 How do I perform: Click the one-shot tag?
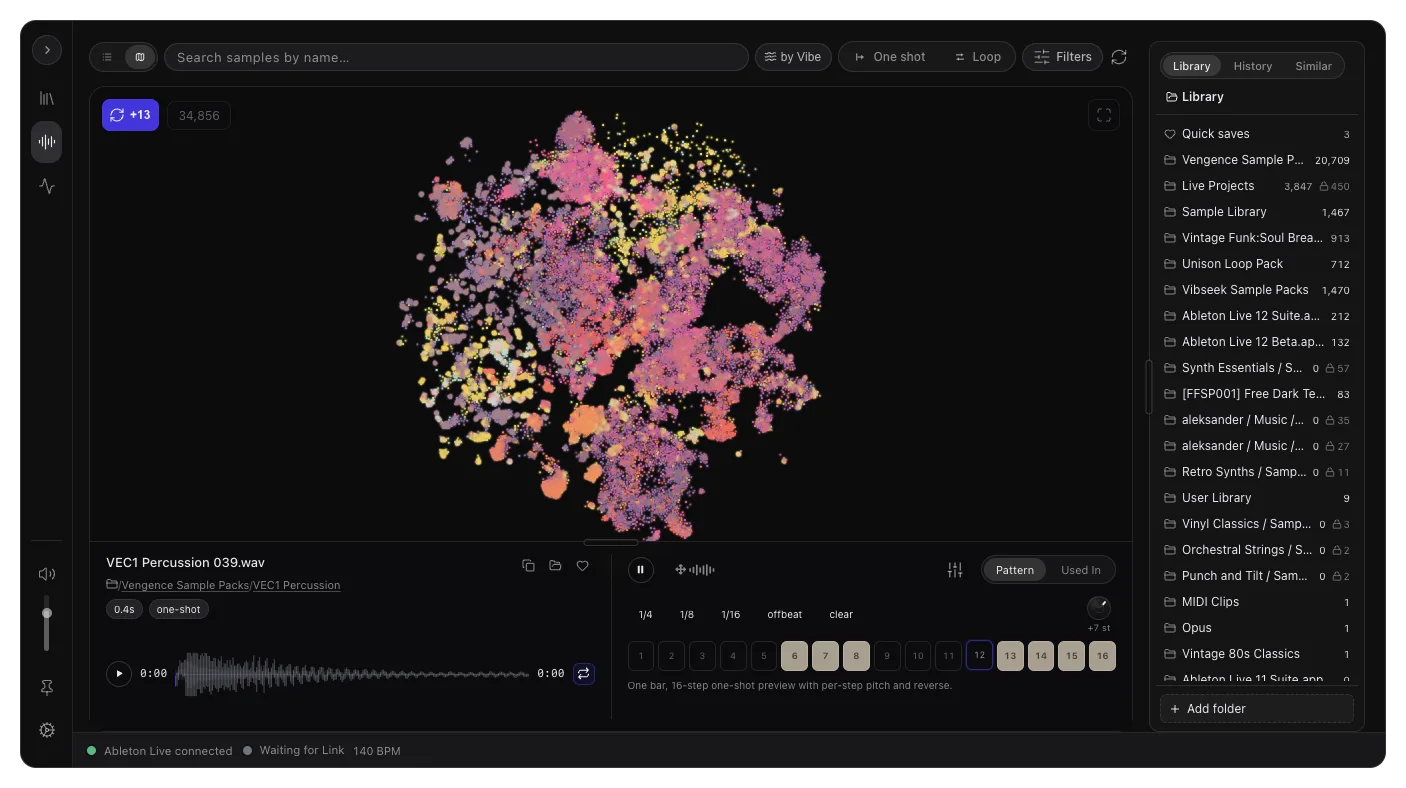179,609
